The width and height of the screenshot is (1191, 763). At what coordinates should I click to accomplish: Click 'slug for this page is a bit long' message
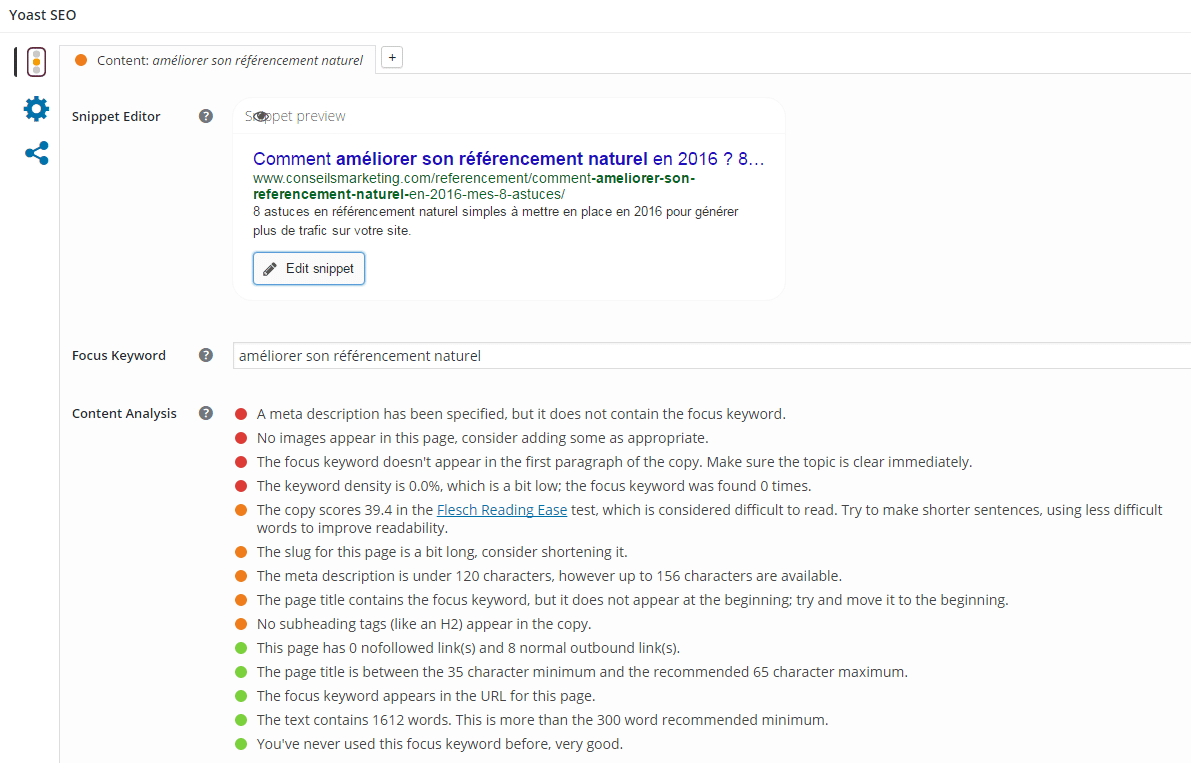442,552
